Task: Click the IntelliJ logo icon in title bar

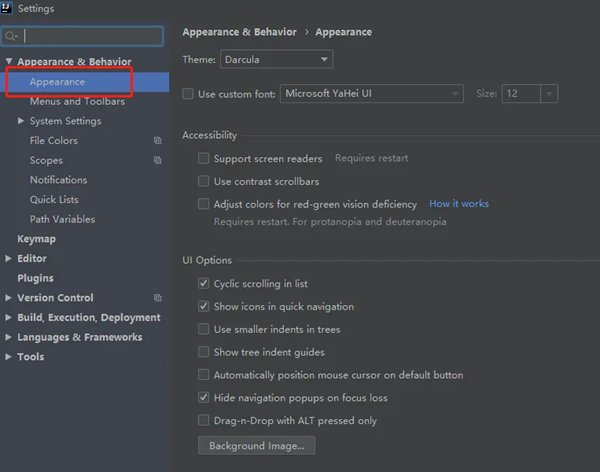Action: [9, 9]
